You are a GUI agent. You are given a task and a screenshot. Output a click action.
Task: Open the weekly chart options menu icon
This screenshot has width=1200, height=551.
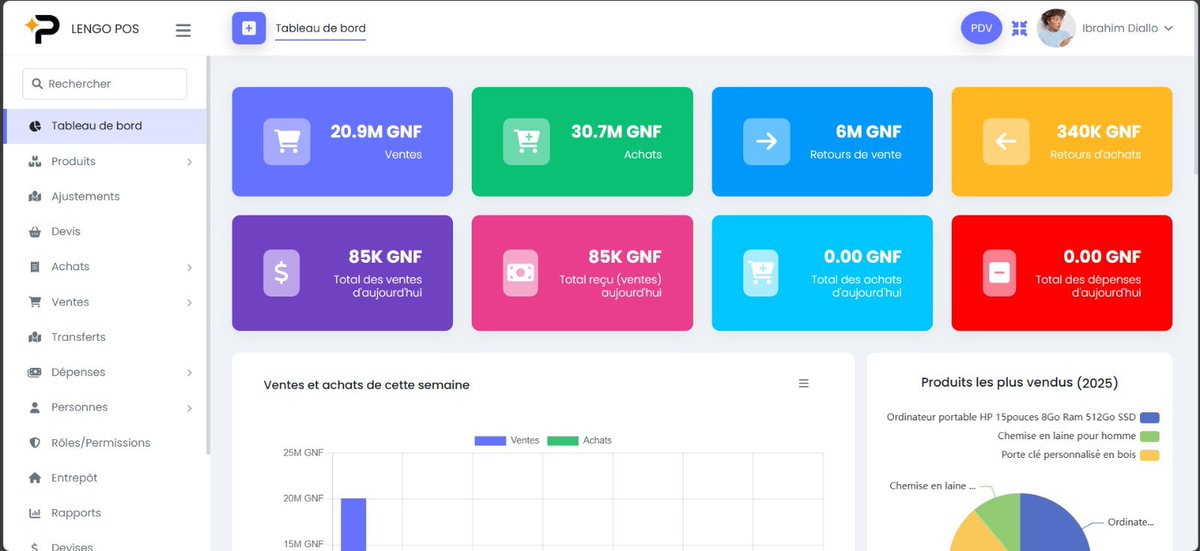point(804,384)
